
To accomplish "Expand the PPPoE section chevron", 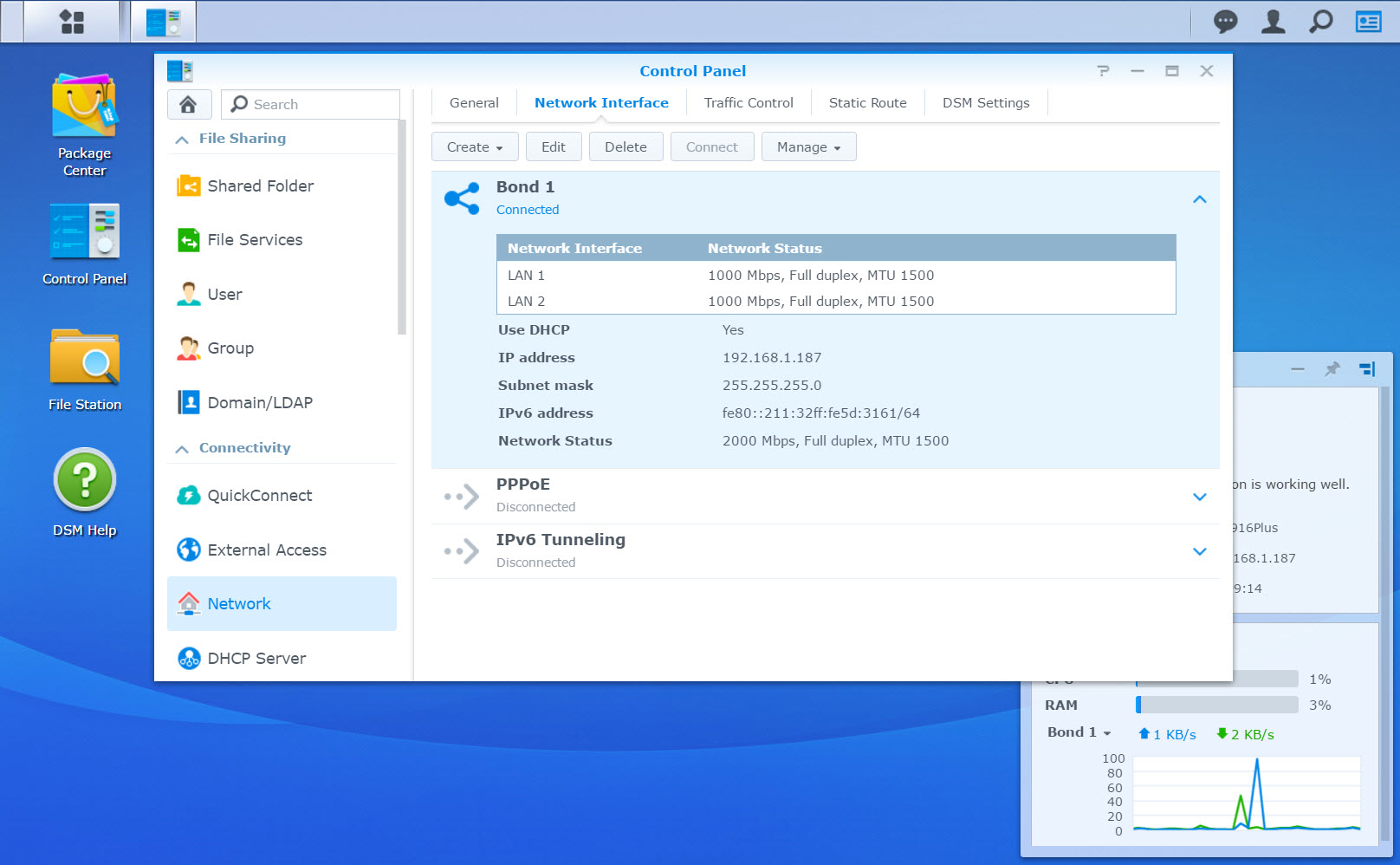I will pos(1200,497).
